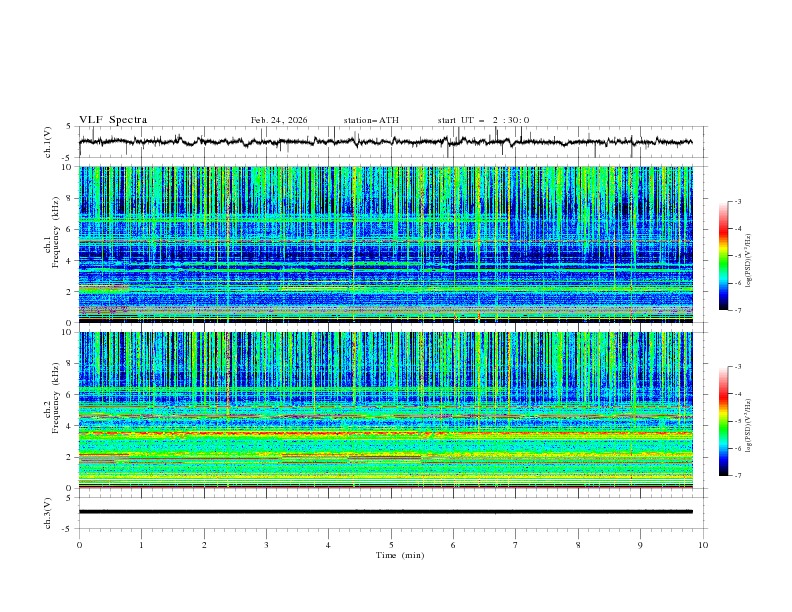
Task: Click time axis tick label "7"
Action: tap(516, 545)
